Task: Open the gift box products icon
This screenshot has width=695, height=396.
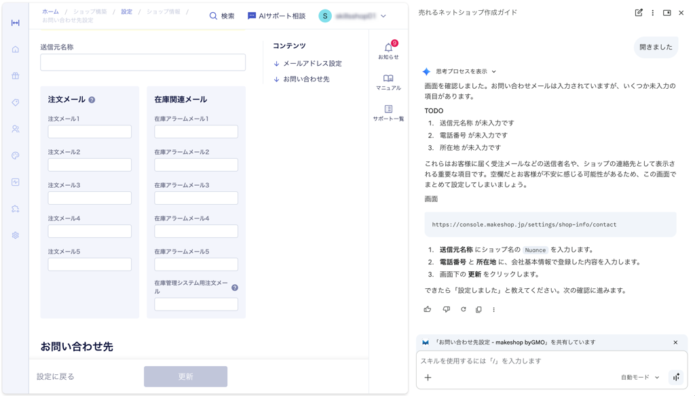Action: coord(16,76)
